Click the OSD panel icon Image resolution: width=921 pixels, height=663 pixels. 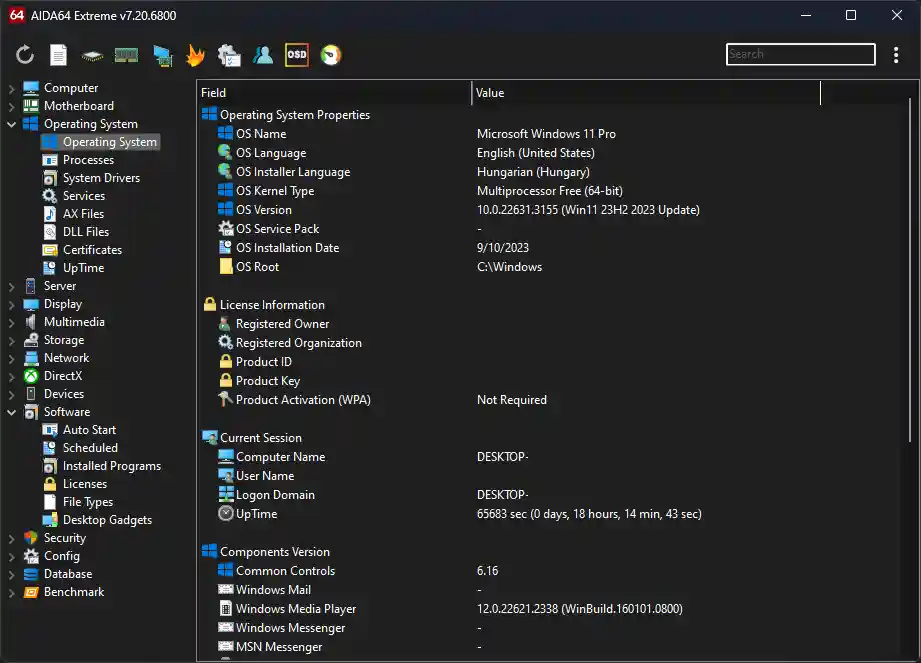296,55
